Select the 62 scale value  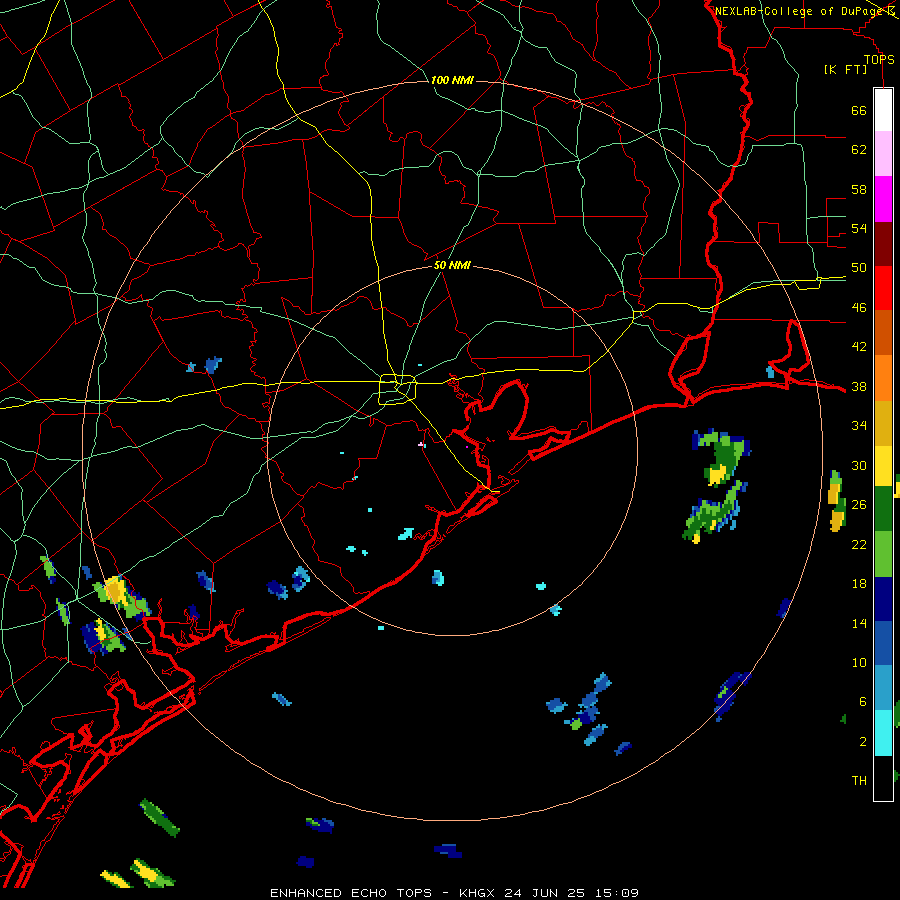tap(859, 150)
